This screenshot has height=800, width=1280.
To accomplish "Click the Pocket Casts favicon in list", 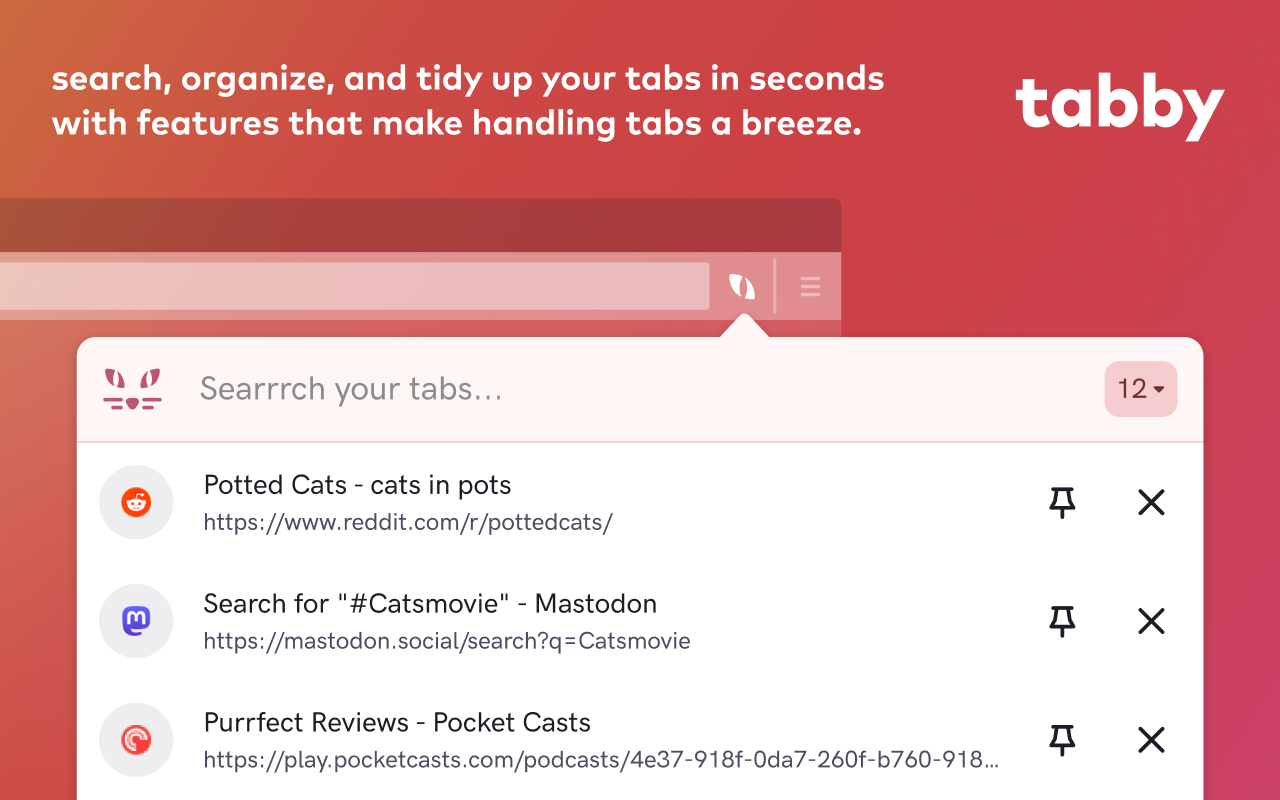I will (x=136, y=740).
